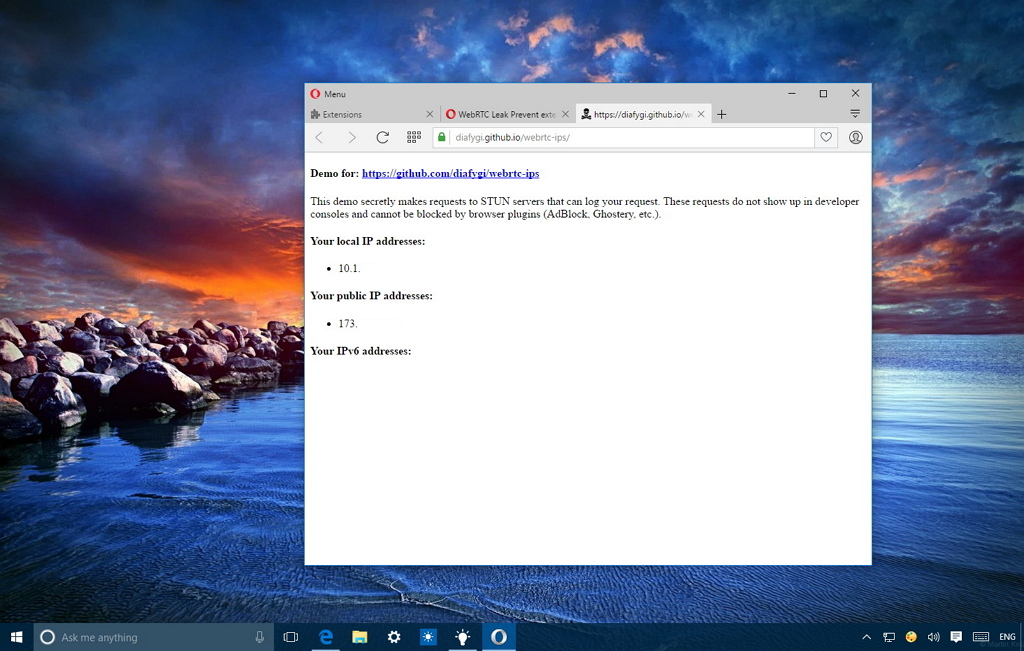The width and height of the screenshot is (1024, 651).
Task: Close the WebRTC Leak Prevent tab
Action: (566, 114)
